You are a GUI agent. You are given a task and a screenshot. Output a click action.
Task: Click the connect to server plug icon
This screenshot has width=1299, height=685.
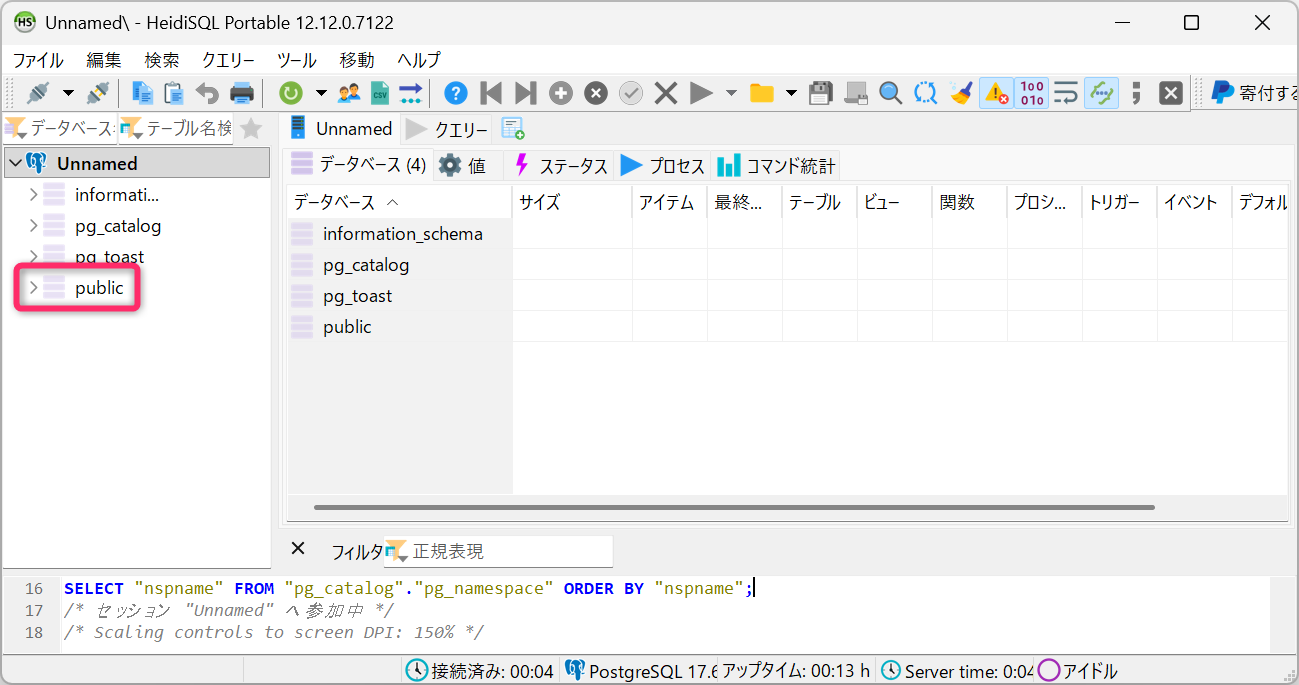pos(38,93)
